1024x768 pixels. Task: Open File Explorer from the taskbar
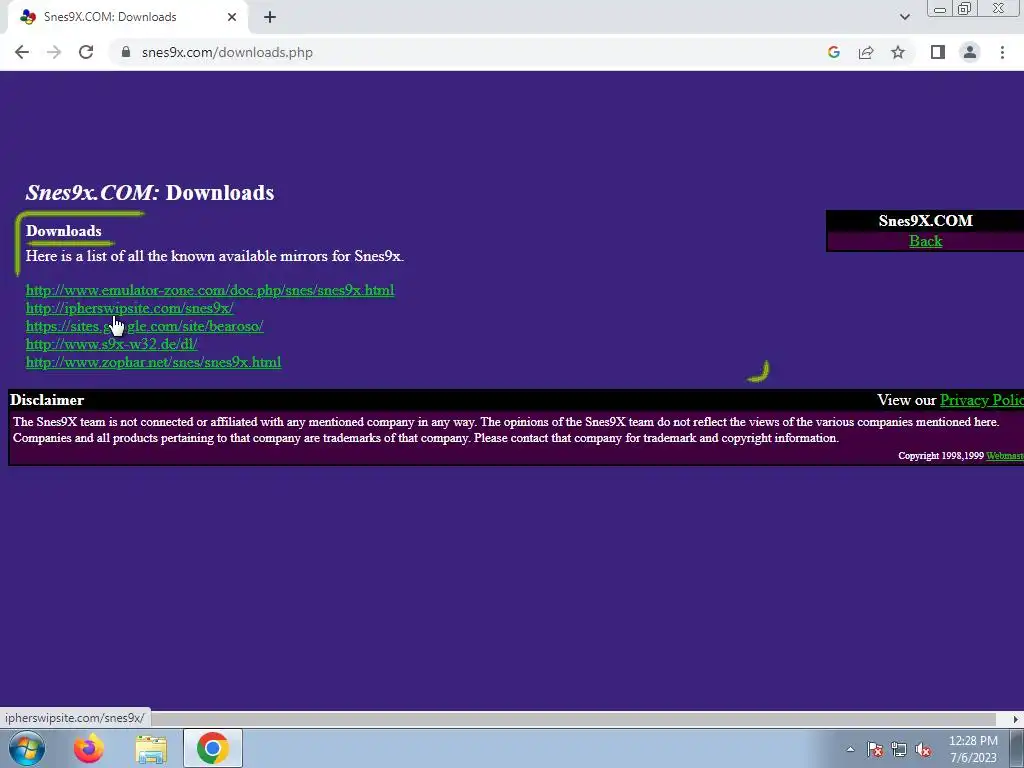click(151, 748)
